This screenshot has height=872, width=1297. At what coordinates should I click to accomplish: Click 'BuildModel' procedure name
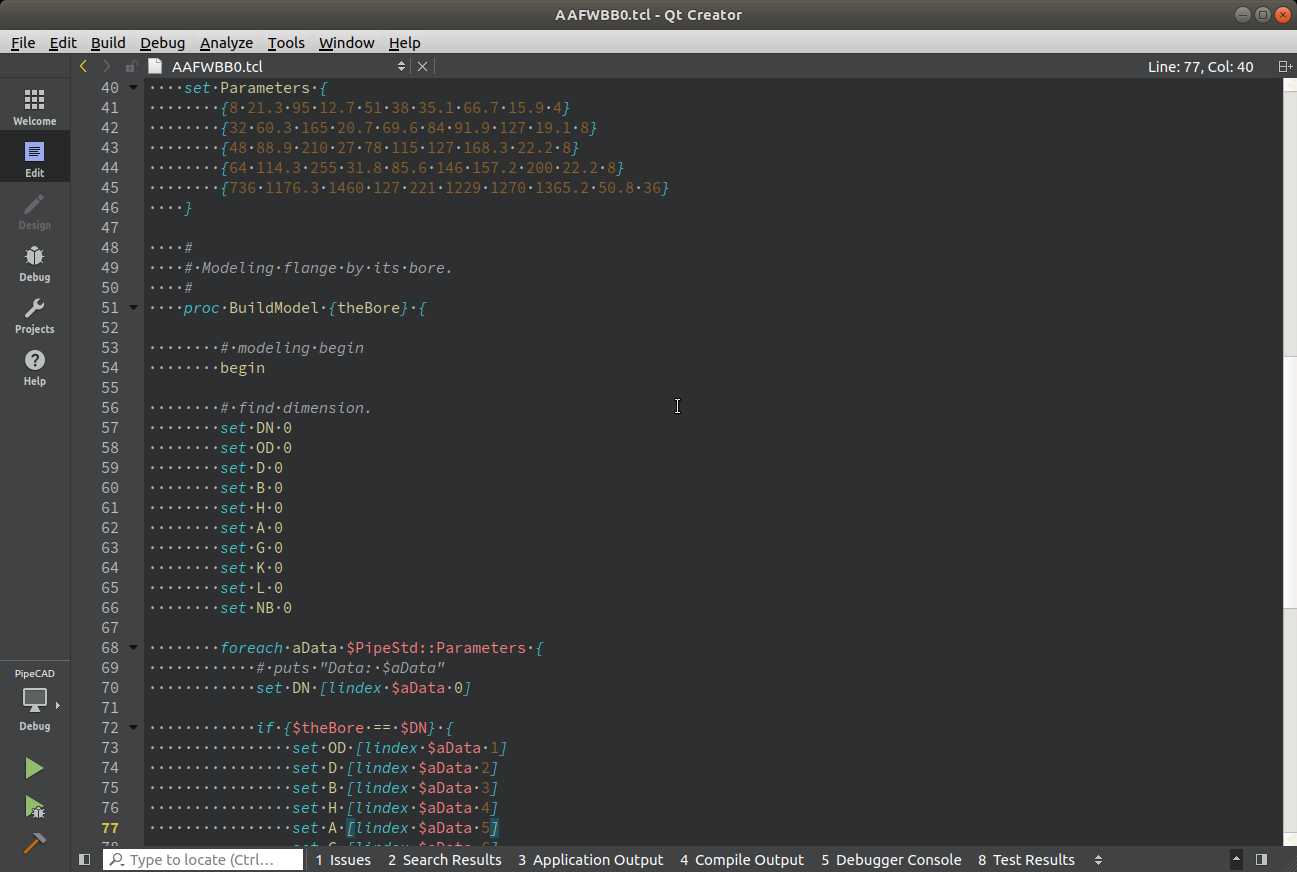click(x=274, y=307)
